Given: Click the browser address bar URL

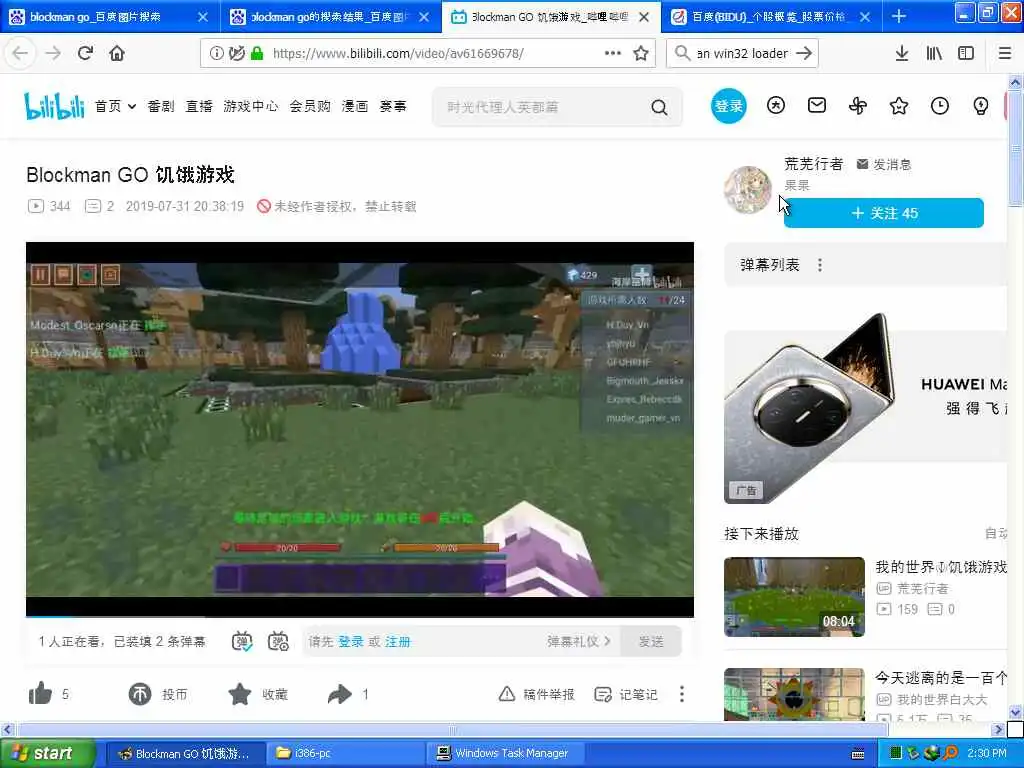Looking at the screenshot, I should (398, 53).
